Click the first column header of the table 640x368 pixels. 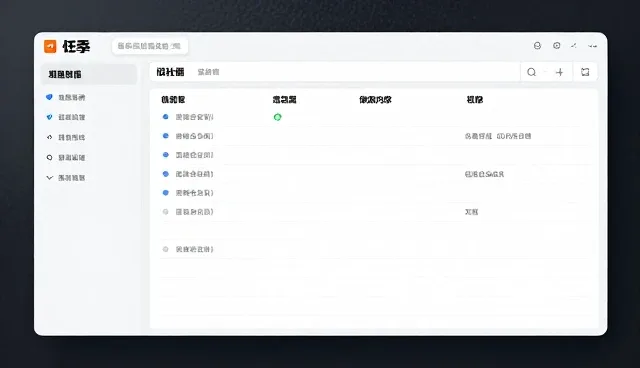(173, 100)
